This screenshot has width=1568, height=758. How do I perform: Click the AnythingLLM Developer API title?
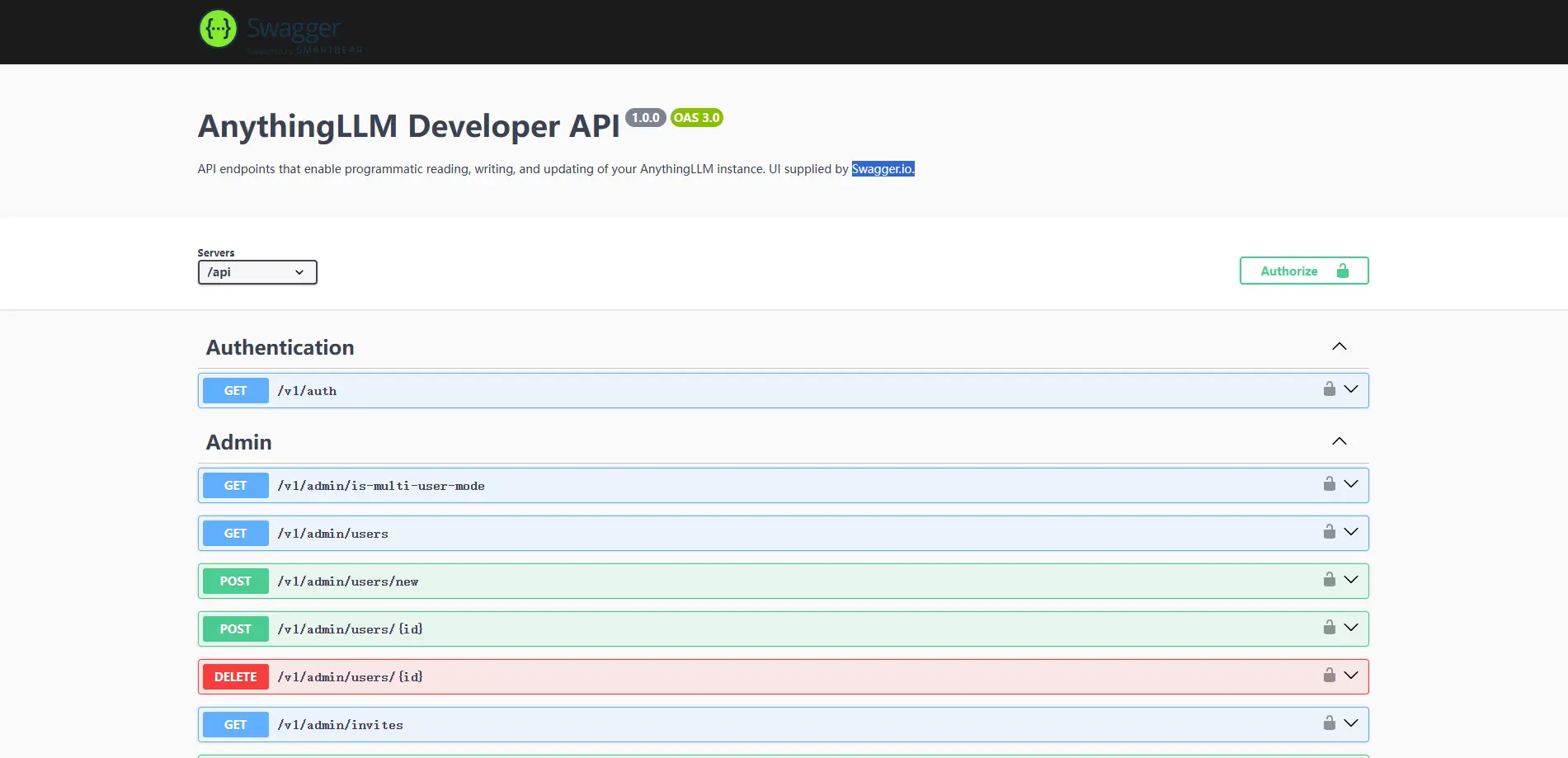click(x=408, y=126)
